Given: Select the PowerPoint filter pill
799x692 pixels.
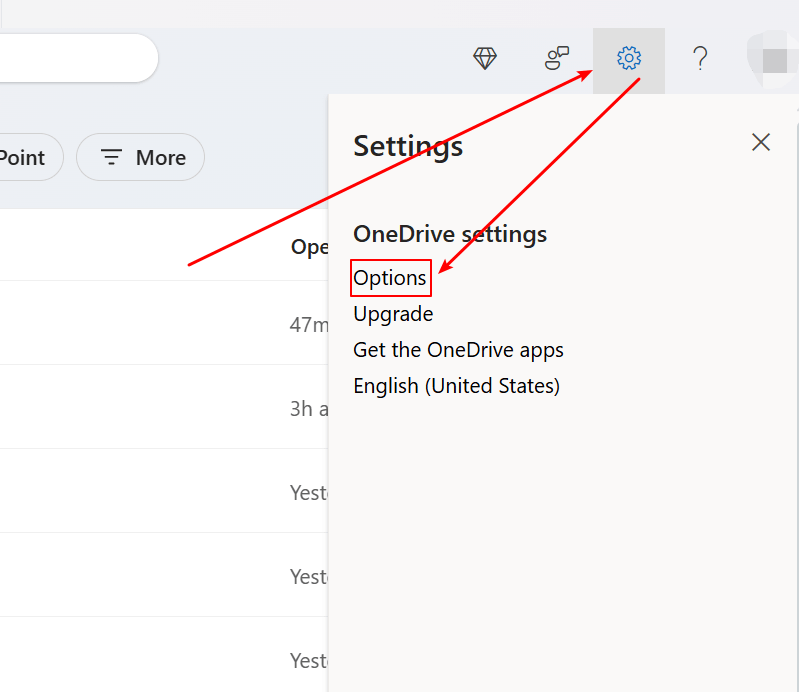Looking at the screenshot, I should [x=28, y=157].
